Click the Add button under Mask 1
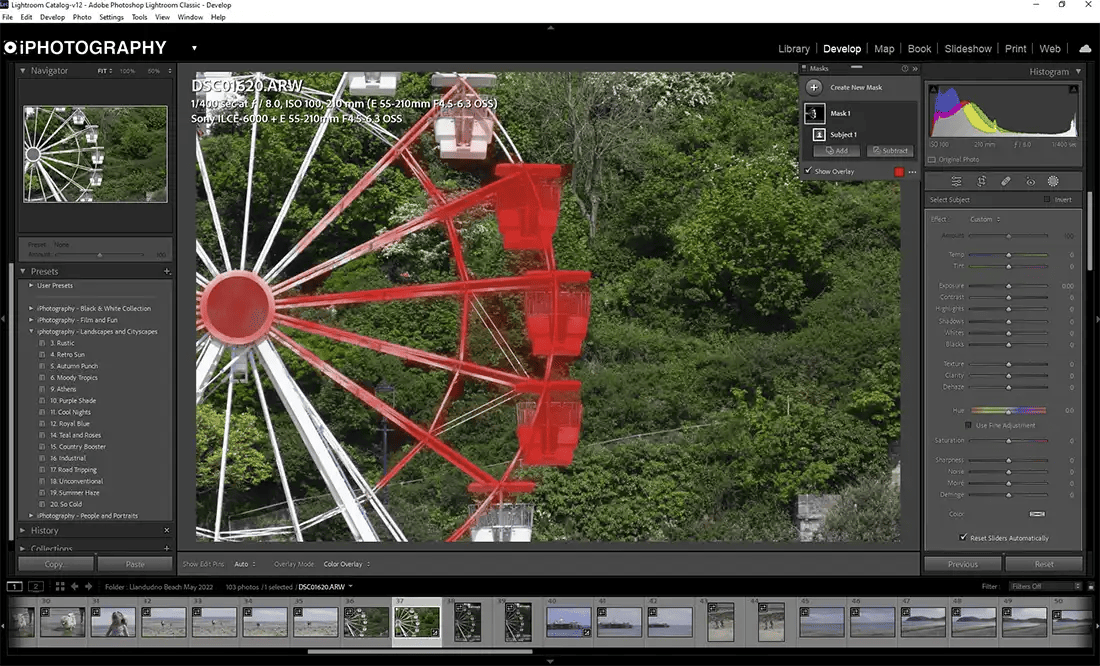The height and width of the screenshot is (666, 1100). coord(837,150)
